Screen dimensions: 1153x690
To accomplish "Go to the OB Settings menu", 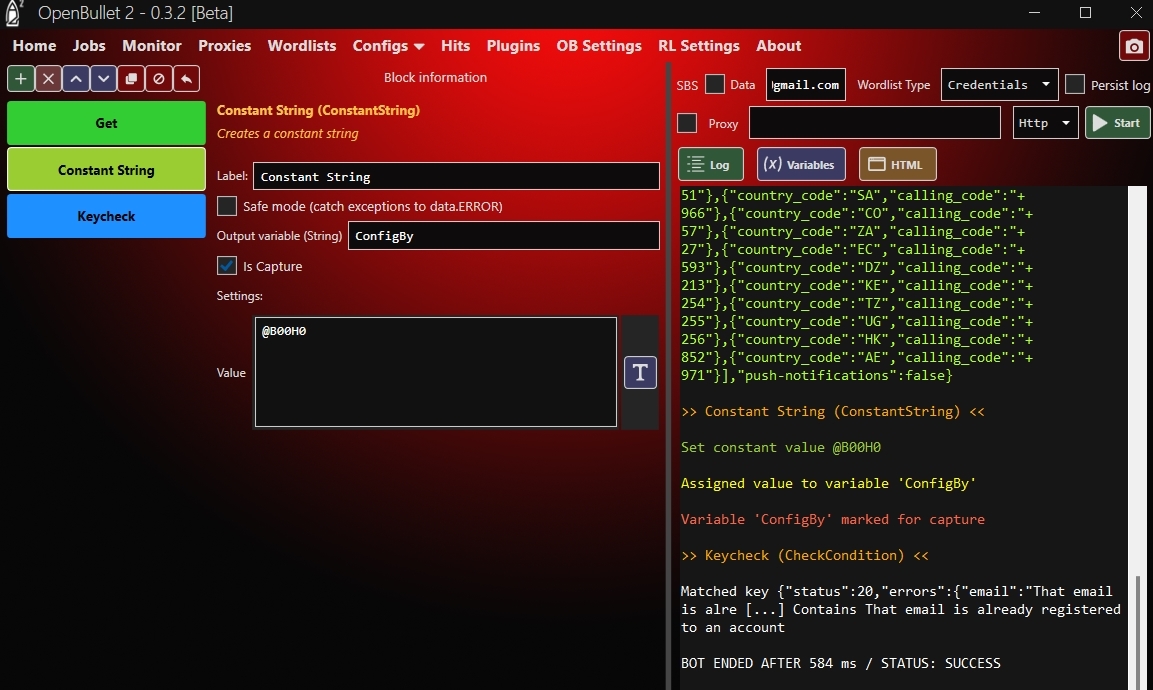I will tap(598, 46).
